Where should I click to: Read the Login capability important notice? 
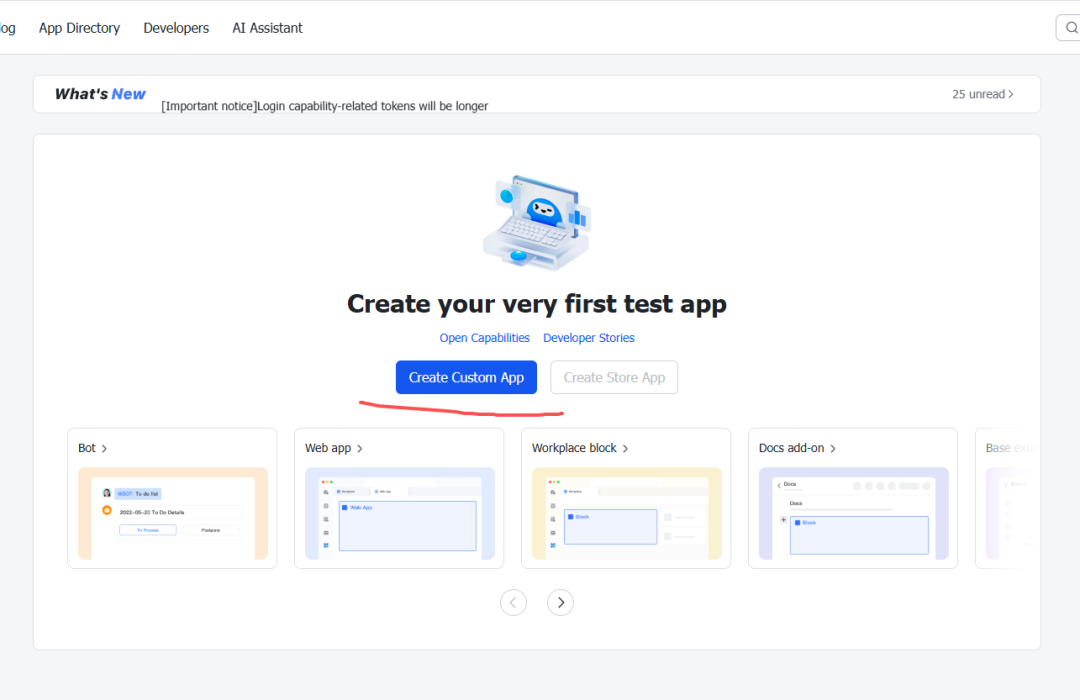[x=324, y=106]
